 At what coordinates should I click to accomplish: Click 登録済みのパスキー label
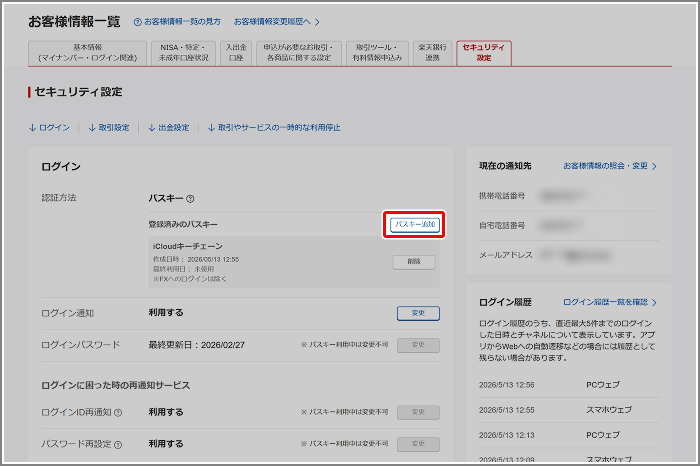tap(183, 224)
